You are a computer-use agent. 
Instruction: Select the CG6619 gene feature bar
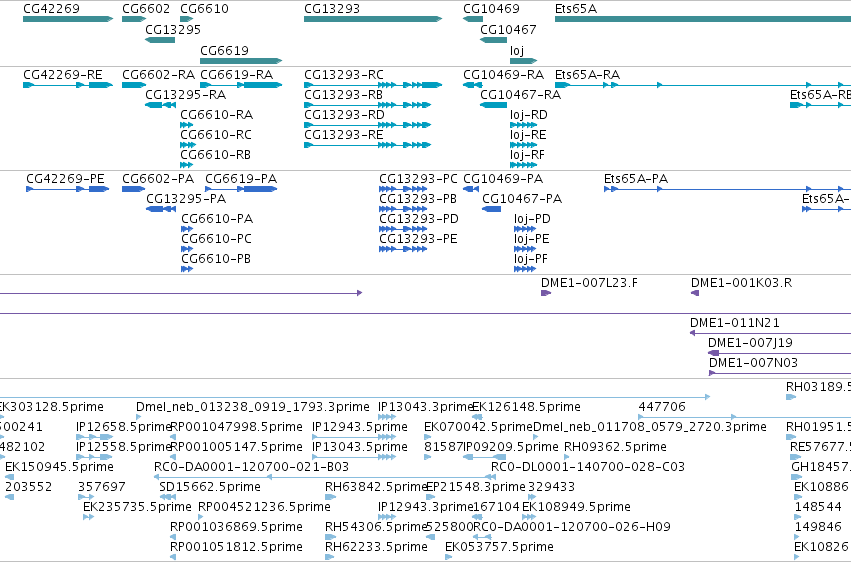[241, 61]
